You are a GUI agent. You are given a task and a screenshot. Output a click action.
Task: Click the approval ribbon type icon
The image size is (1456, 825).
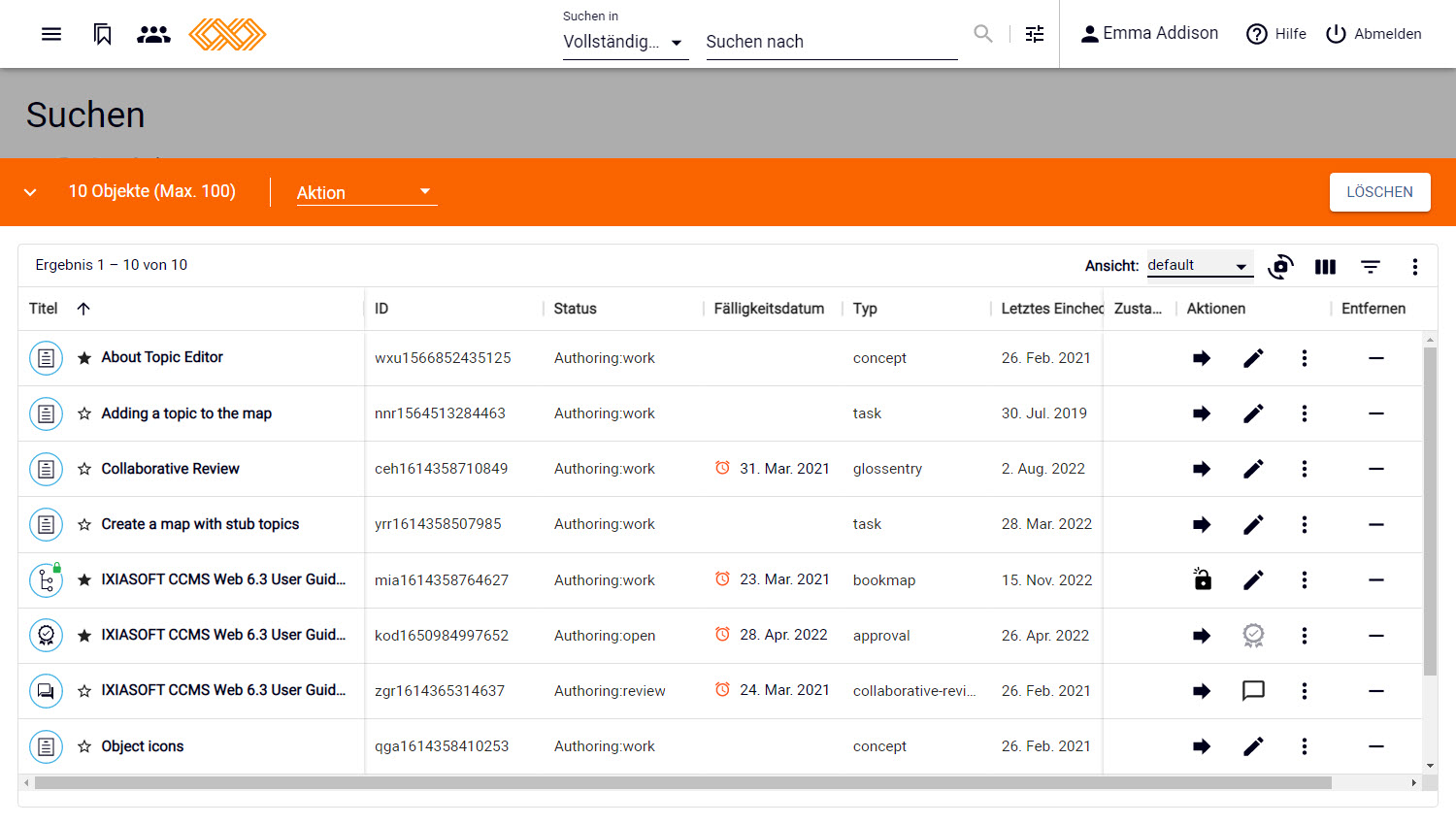pos(46,635)
